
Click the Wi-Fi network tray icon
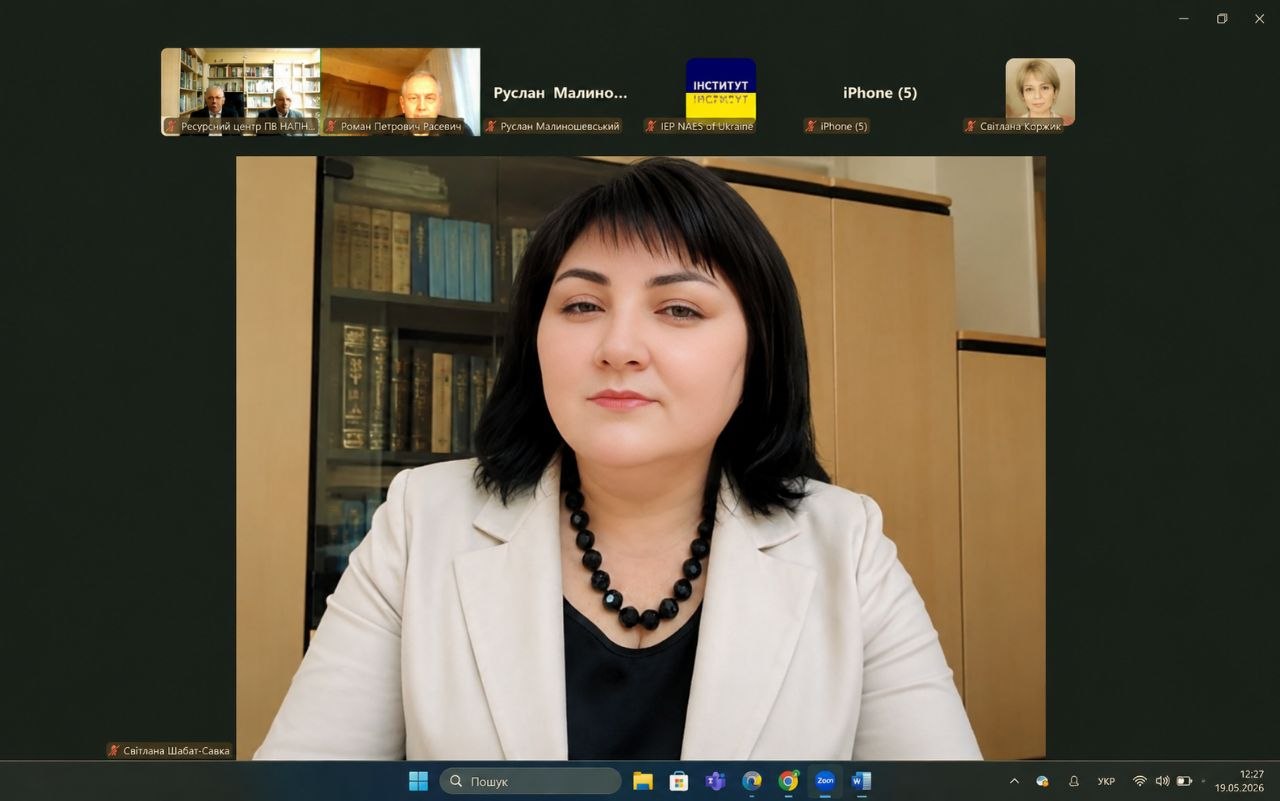tap(1139, 781)
